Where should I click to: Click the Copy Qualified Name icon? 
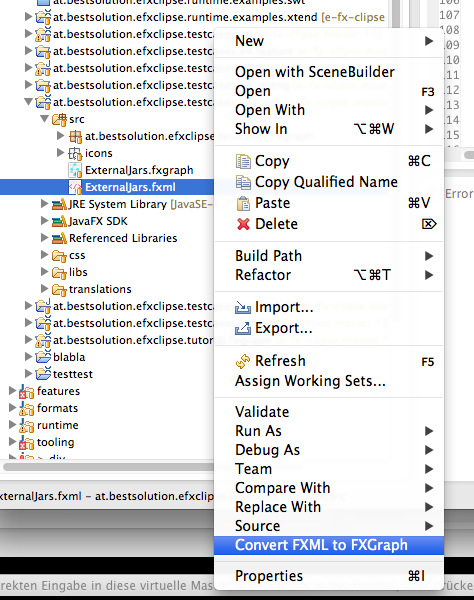tap(243, 182)
